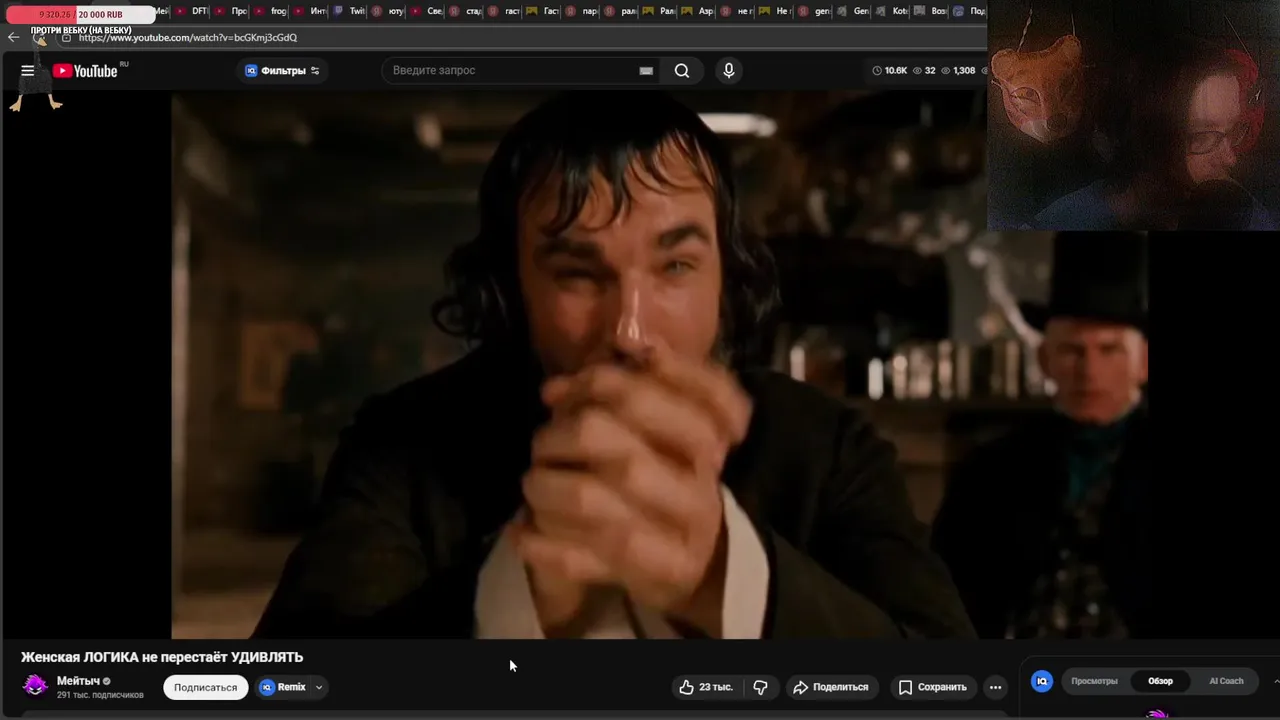Image resolution: width=1280 pixels, height=720 pixels.
Task: Switch to the Kot browser tab
Action: (893, 11)
